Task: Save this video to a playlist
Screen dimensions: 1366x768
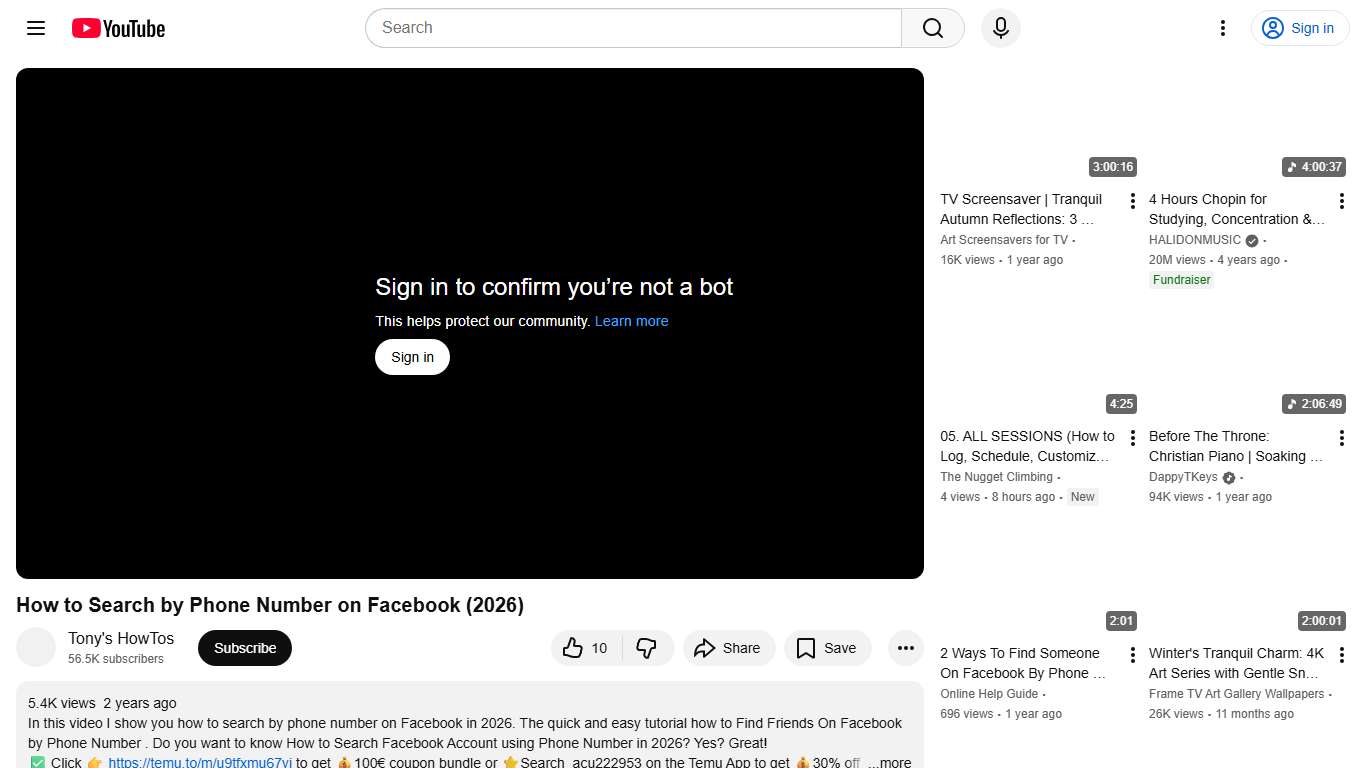Action: (x=827, y=648)
